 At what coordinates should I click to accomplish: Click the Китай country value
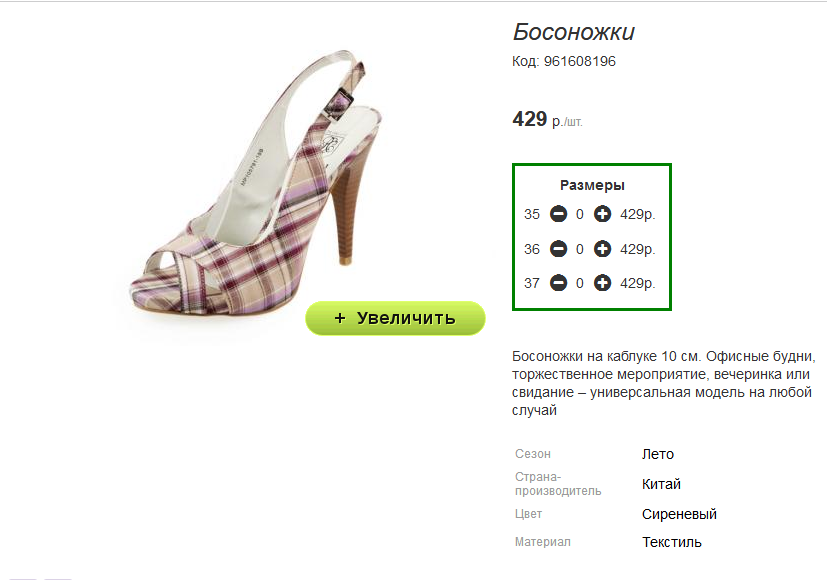pos(661,484)
